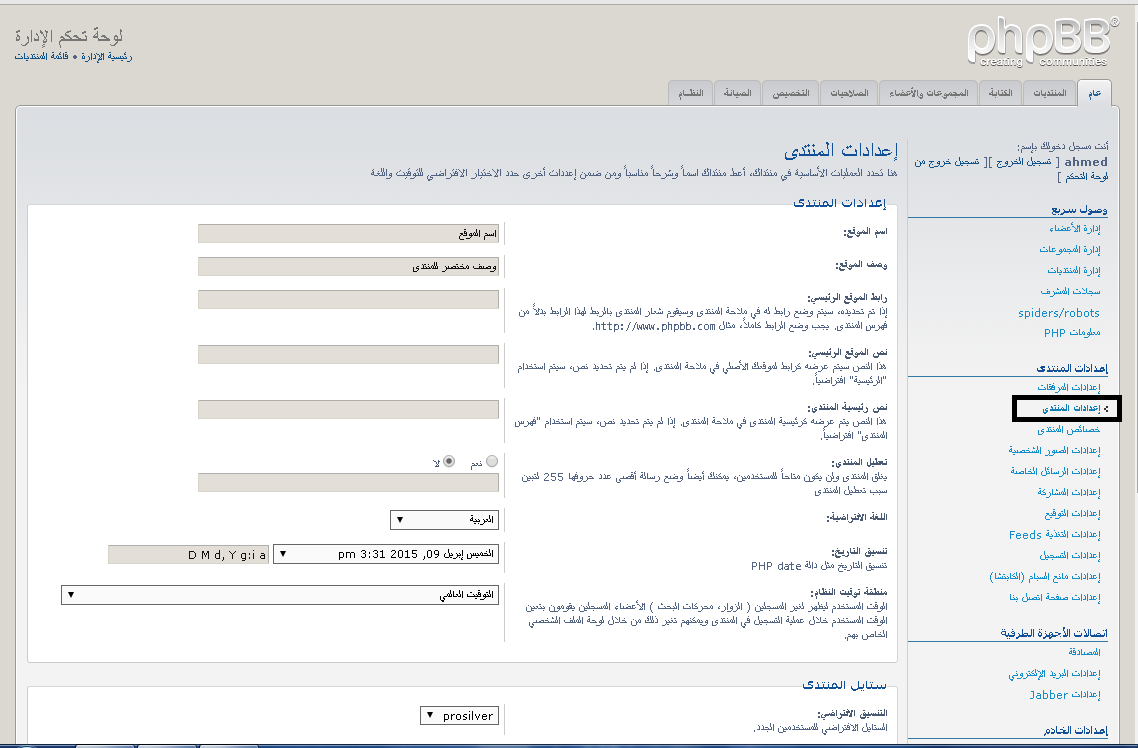Viewport: 1138px width, 748px height.
Task: Open the النظام (System) tab
Action: pyautogui.click(x=690, y=93)
